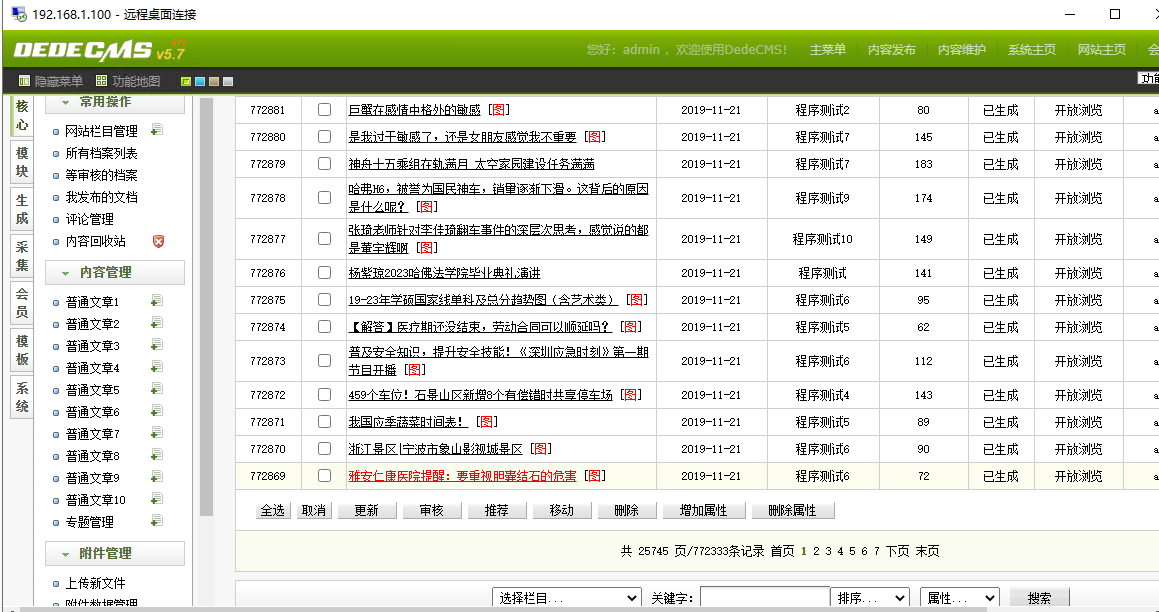Tick checkbox for article 772880
This screenshot has height=612, width=1159.
[324, 137]
